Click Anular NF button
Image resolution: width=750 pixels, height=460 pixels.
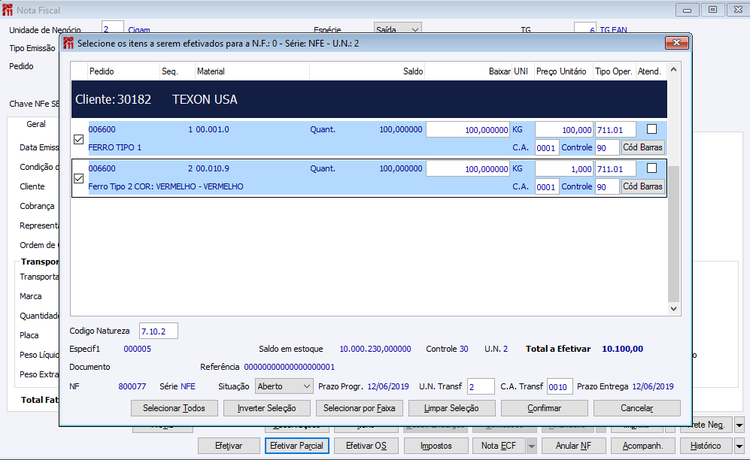pyautogui.click(x=574, y=446)
